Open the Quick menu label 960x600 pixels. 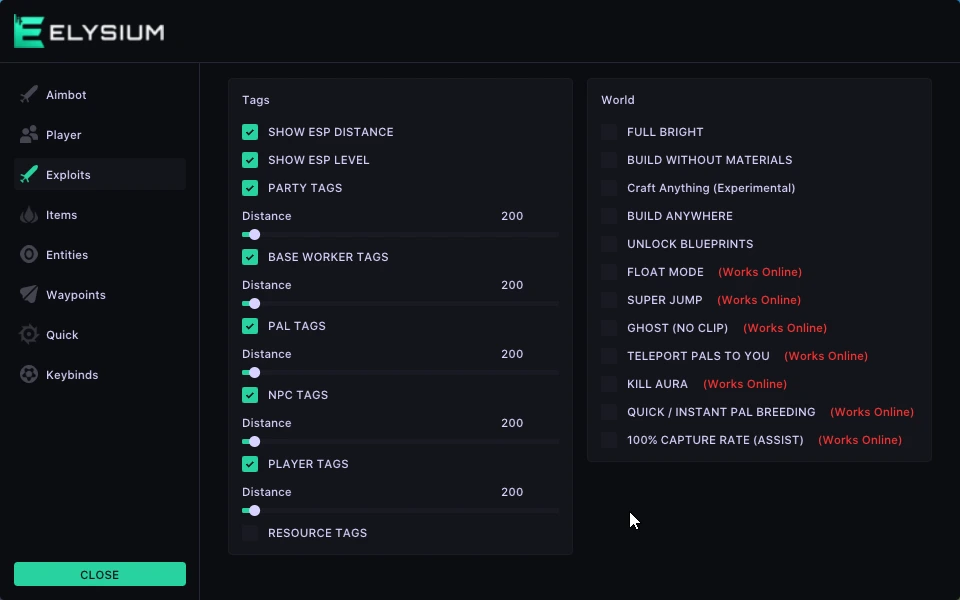point(62,335)
